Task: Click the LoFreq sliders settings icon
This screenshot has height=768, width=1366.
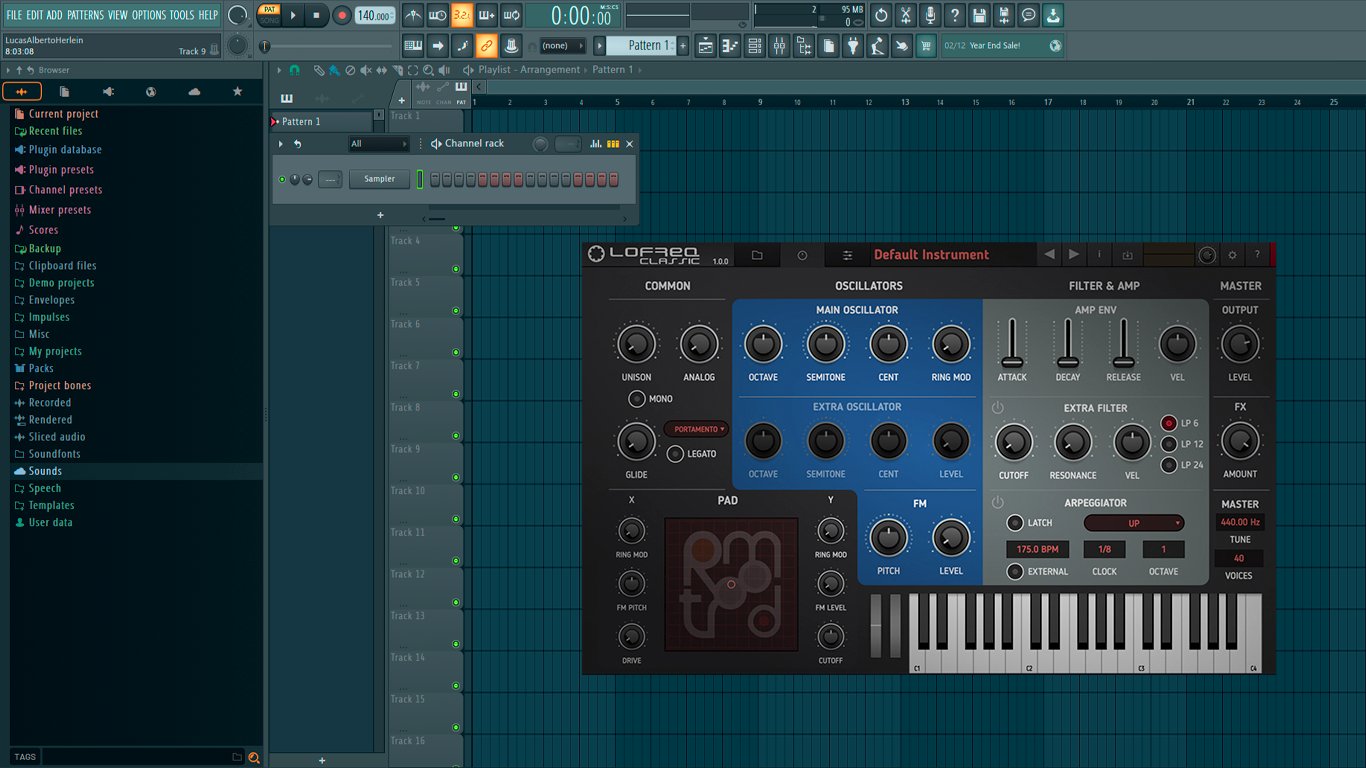Action: click(847, 255)
